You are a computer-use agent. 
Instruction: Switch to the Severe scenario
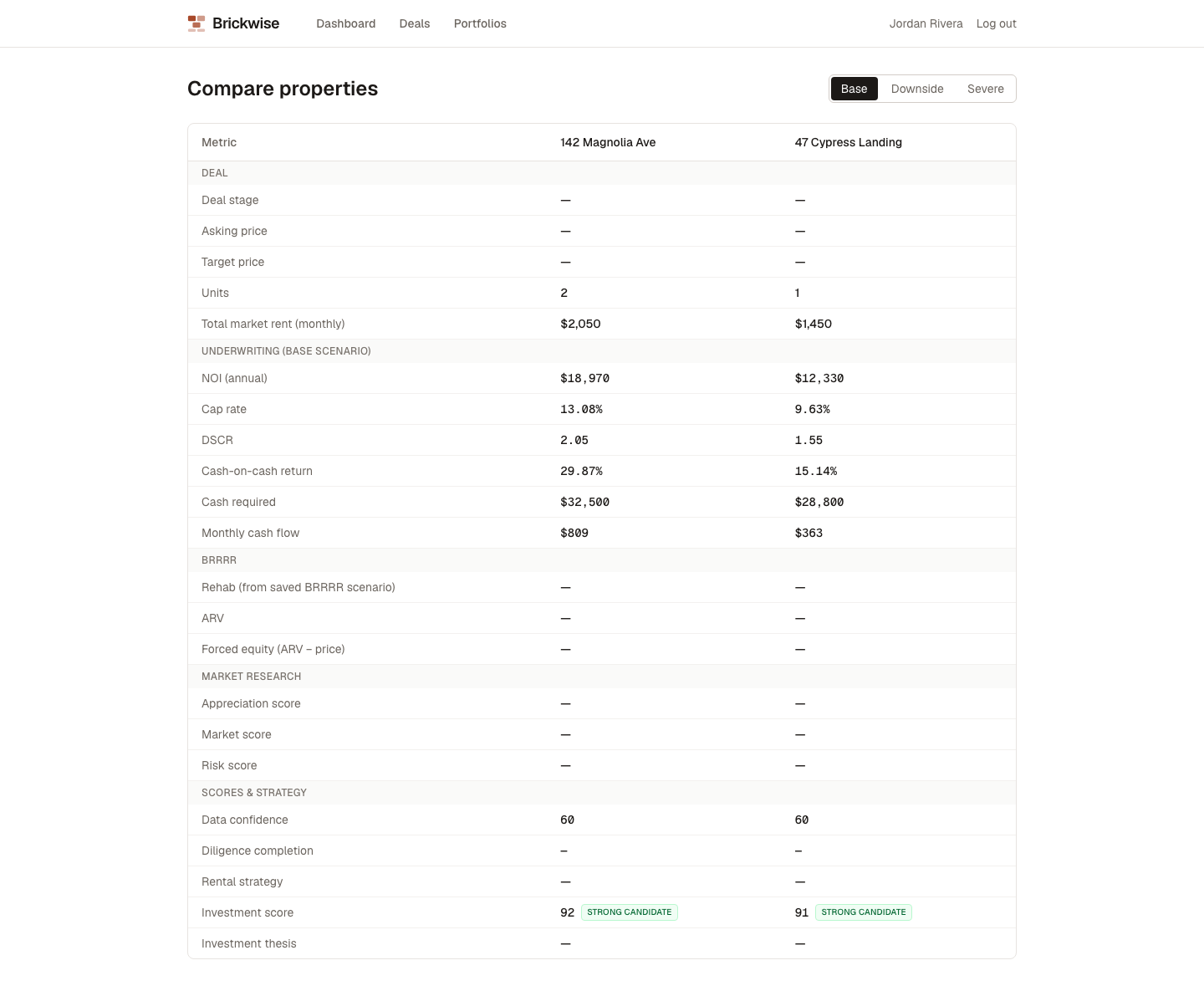coord(986,89)
